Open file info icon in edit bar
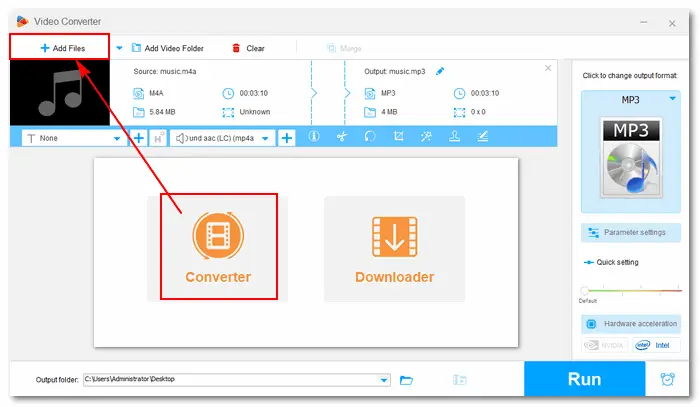The image size is (700, 407). [x=313, y=138]
